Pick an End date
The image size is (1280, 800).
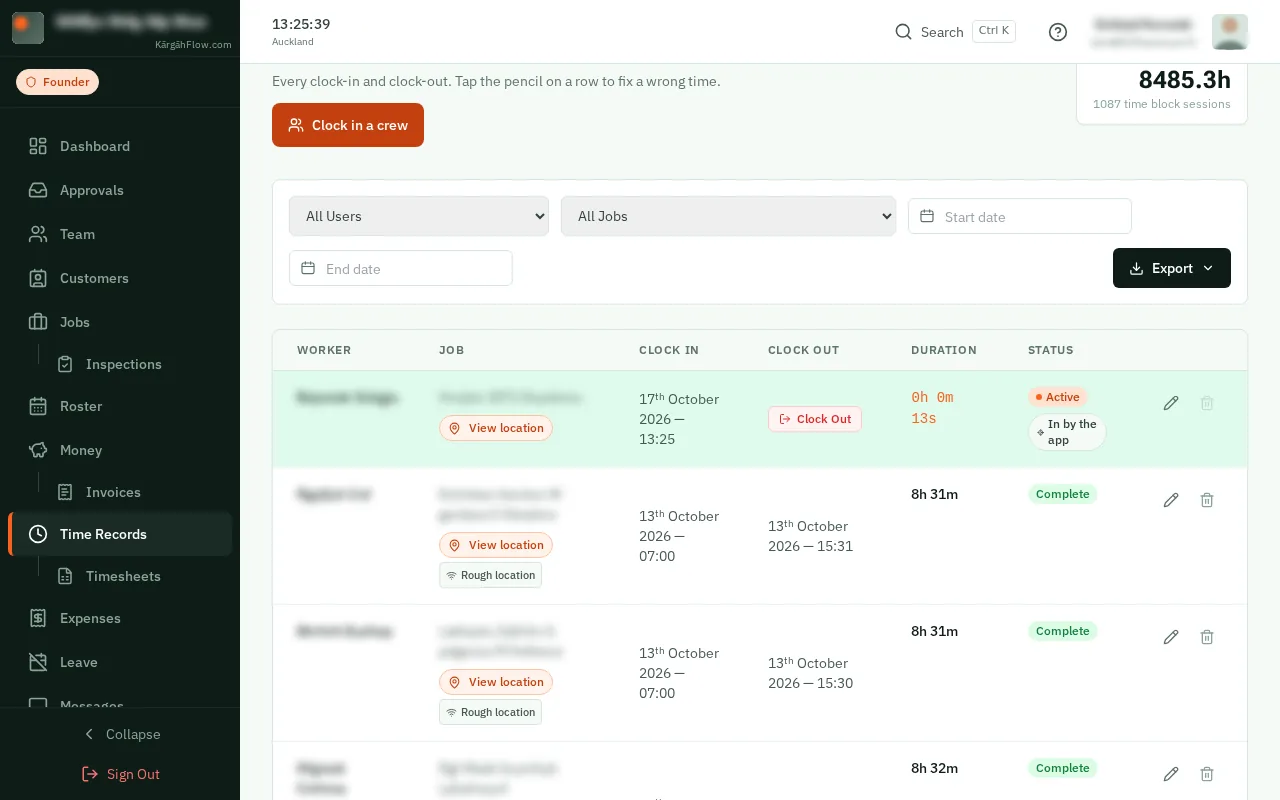click(x=401, y=268)
